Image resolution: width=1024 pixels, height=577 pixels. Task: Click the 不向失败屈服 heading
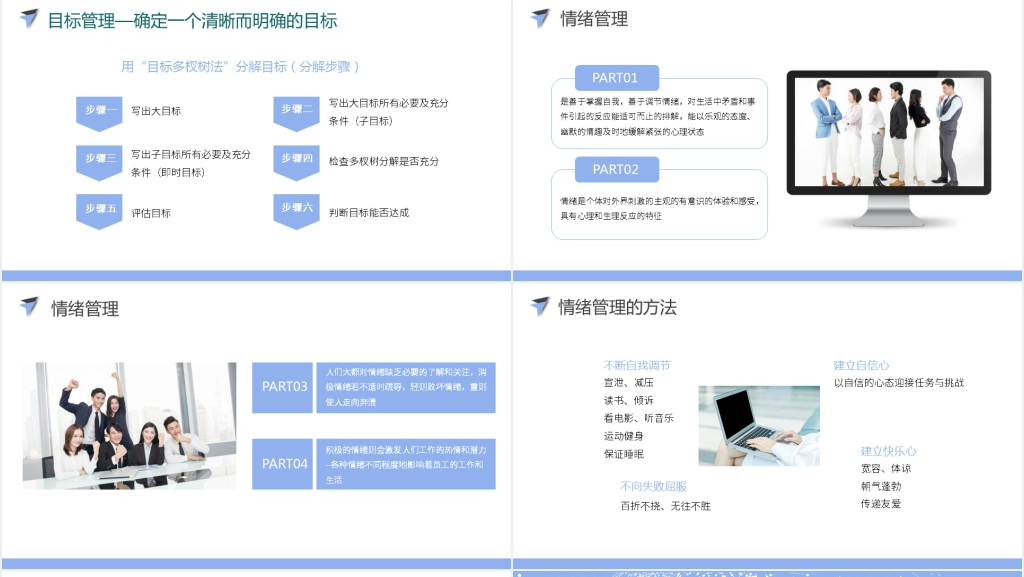[653, 487]
